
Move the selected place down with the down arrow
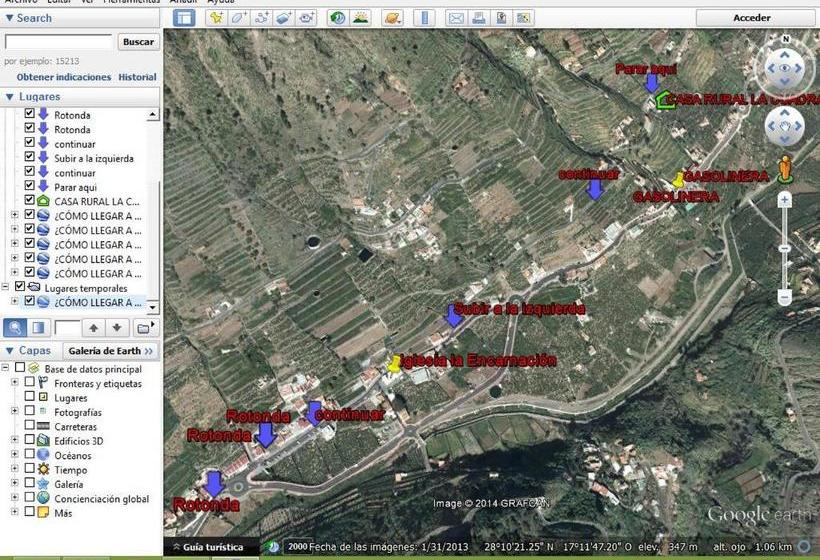(x=117, y=328)
